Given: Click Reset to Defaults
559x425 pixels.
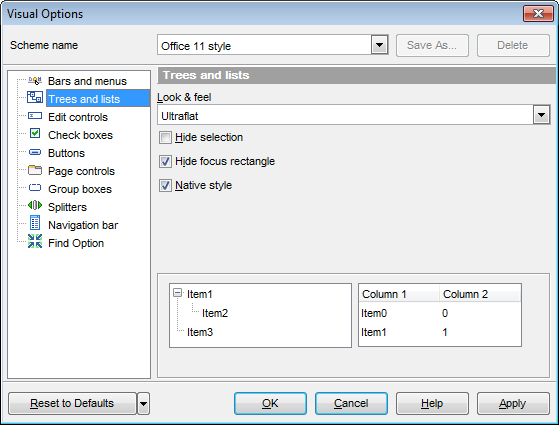Looking at the screenshot, I should 72,404.
